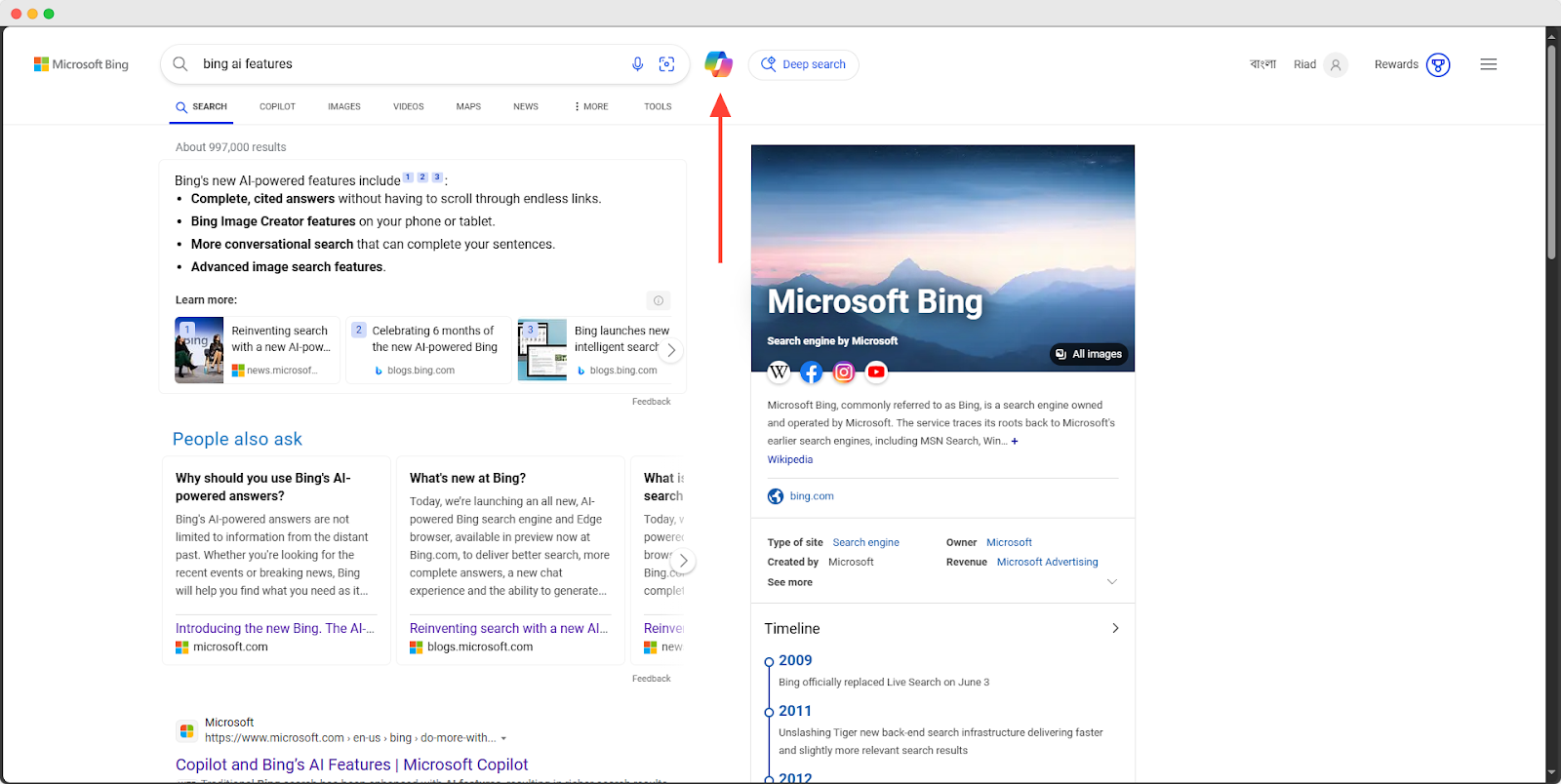The height and width of the screenshot is (784, 1561).
Task: Start voice search with microphone icon
Action: pyautogui.click(x=637, y=64)
